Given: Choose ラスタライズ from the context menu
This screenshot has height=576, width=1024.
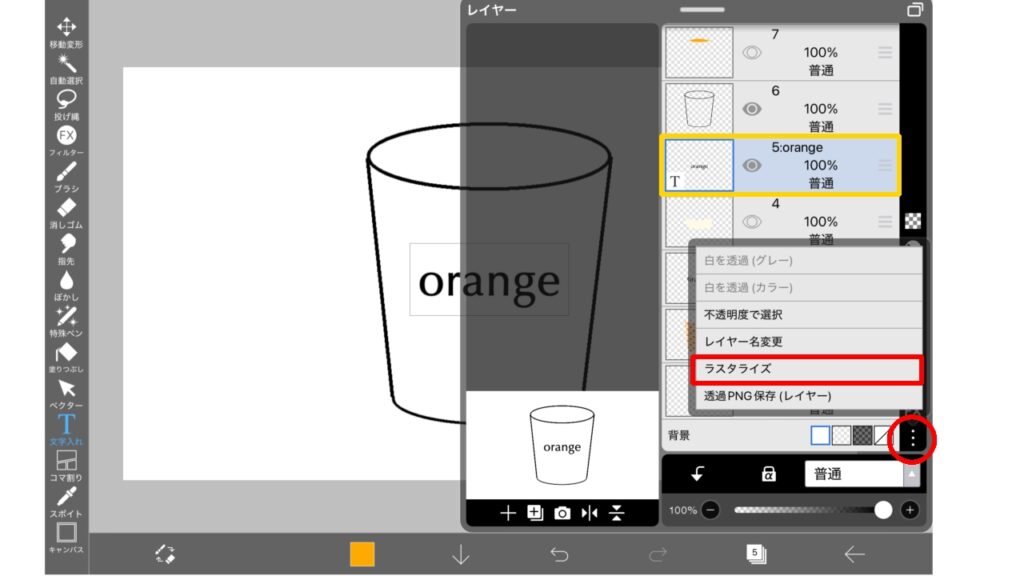Looking at the screenshot, I should (x=805, y=369).
